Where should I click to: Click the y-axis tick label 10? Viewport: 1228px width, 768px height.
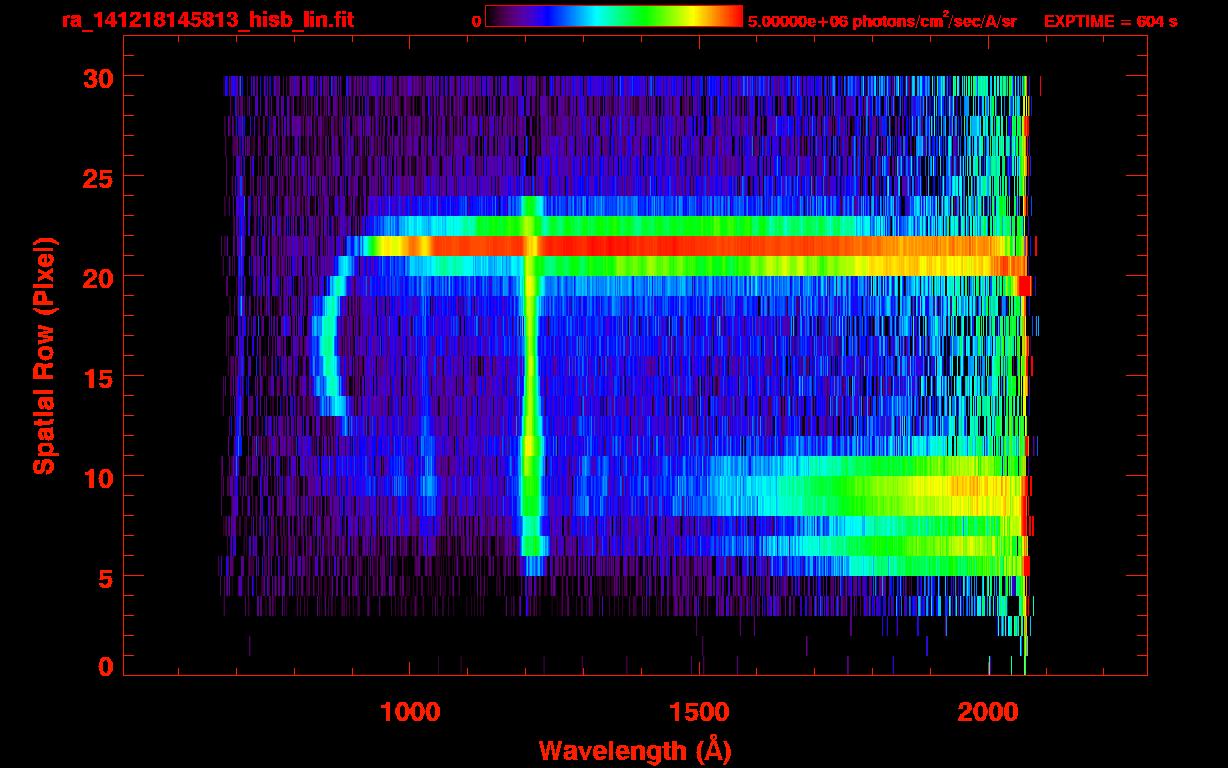click(98, 477)
